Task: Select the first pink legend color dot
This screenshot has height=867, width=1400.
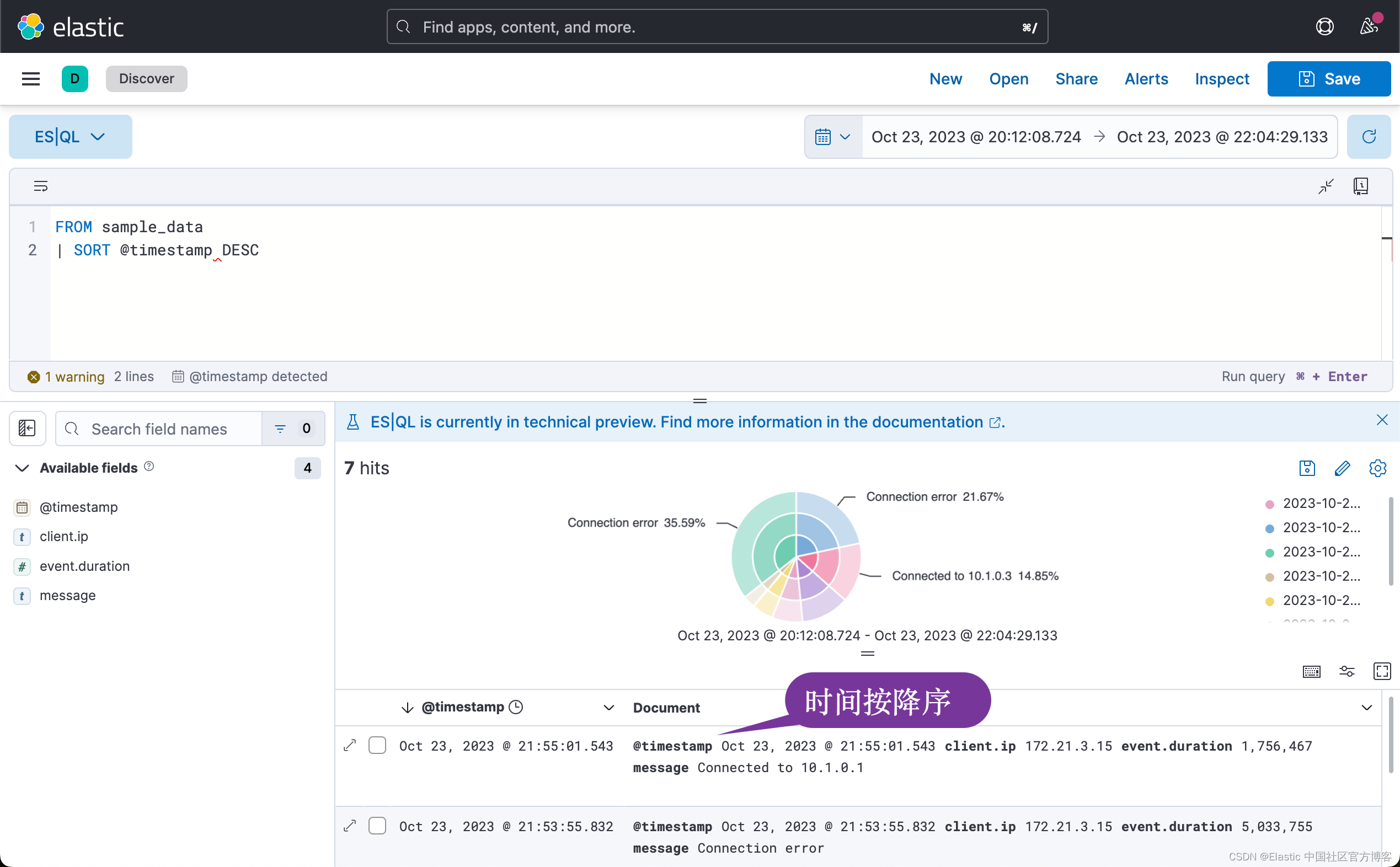Action: click(x=1269, y=504)
